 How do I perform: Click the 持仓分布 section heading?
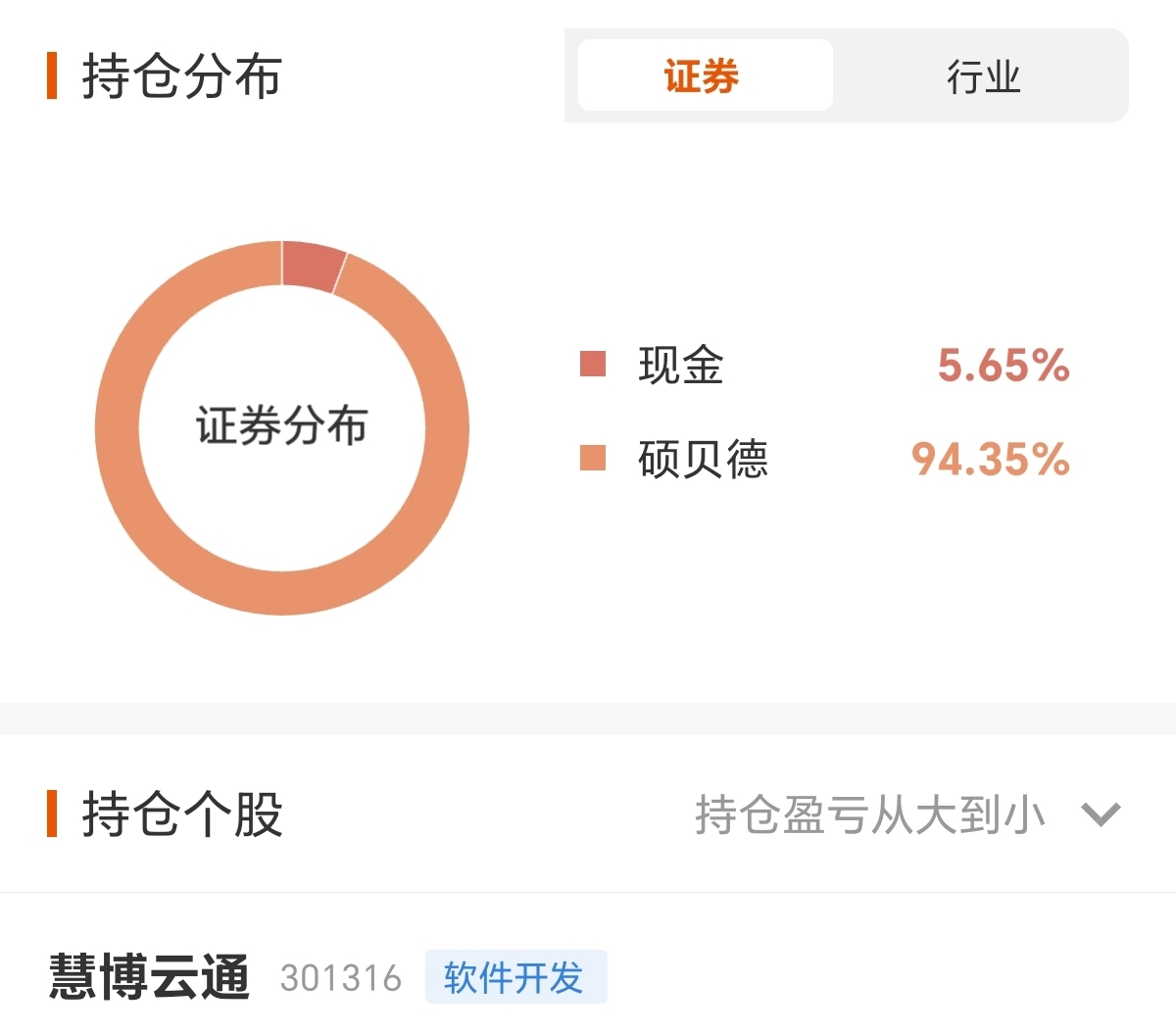[182, 76]
